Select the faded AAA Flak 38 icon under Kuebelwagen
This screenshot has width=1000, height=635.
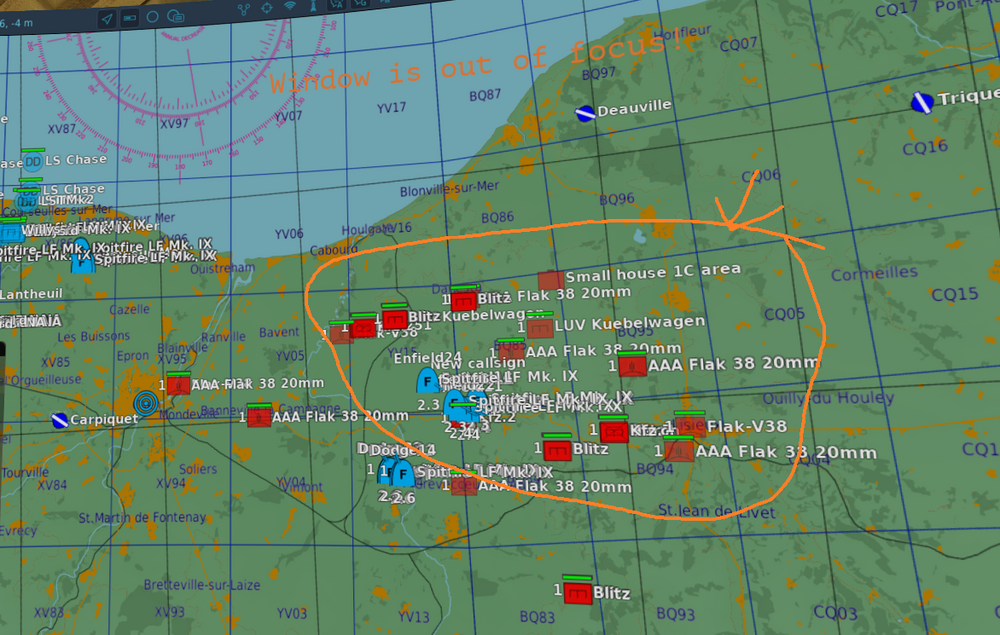(511, 351)
